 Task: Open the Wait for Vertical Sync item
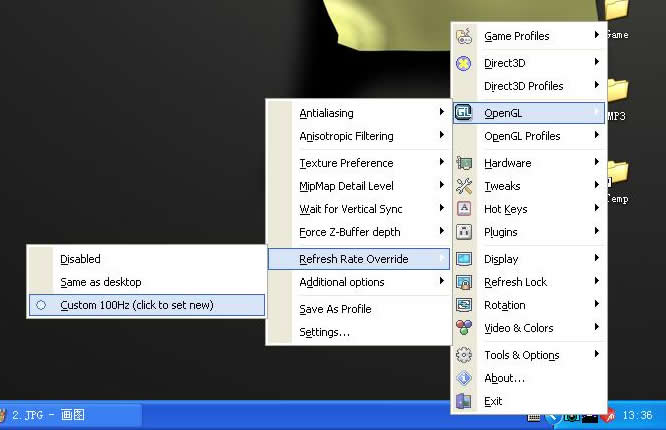[x=351, y=209]
